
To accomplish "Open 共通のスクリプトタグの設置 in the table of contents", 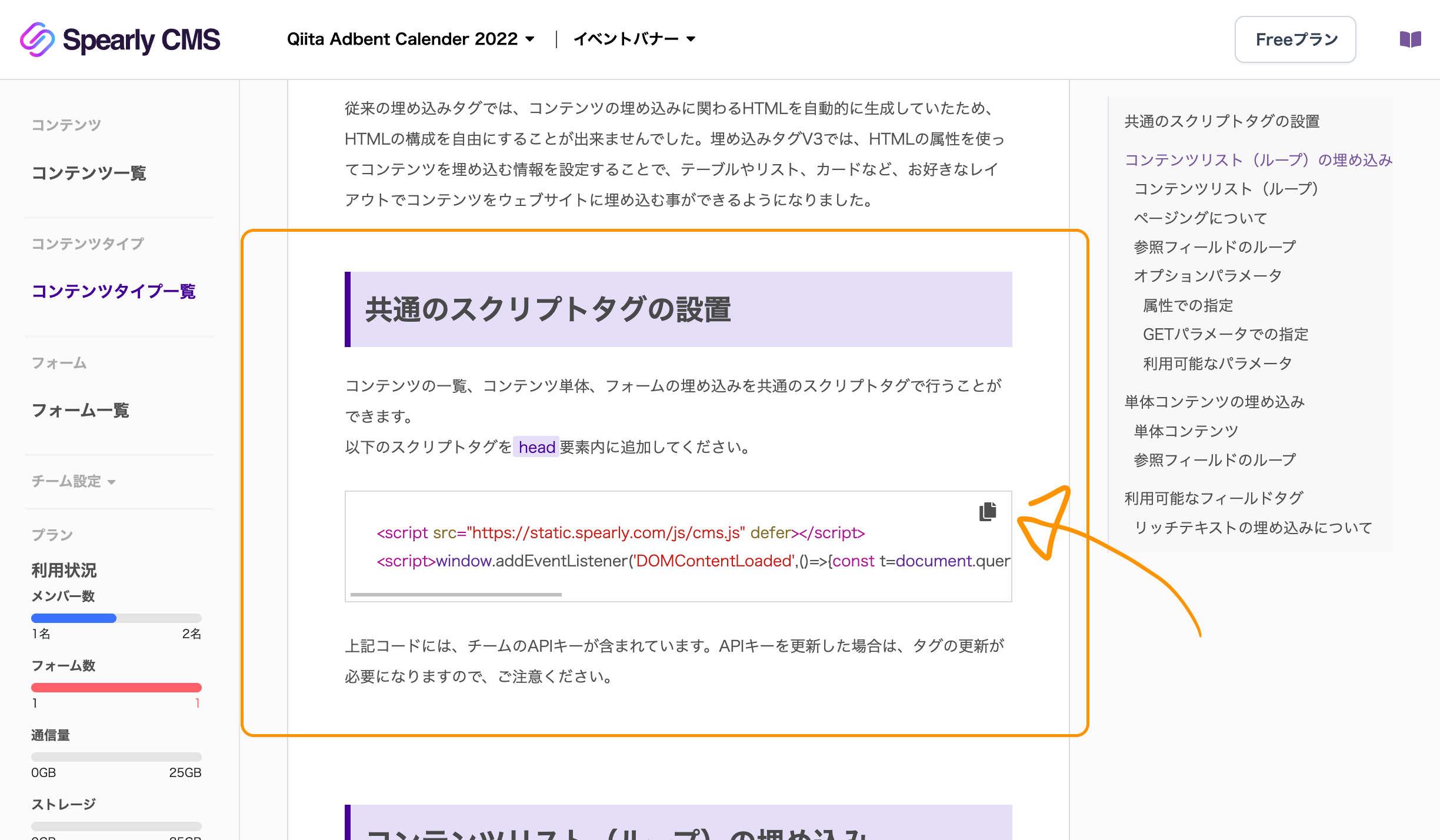I will (x=1221, y=121).
